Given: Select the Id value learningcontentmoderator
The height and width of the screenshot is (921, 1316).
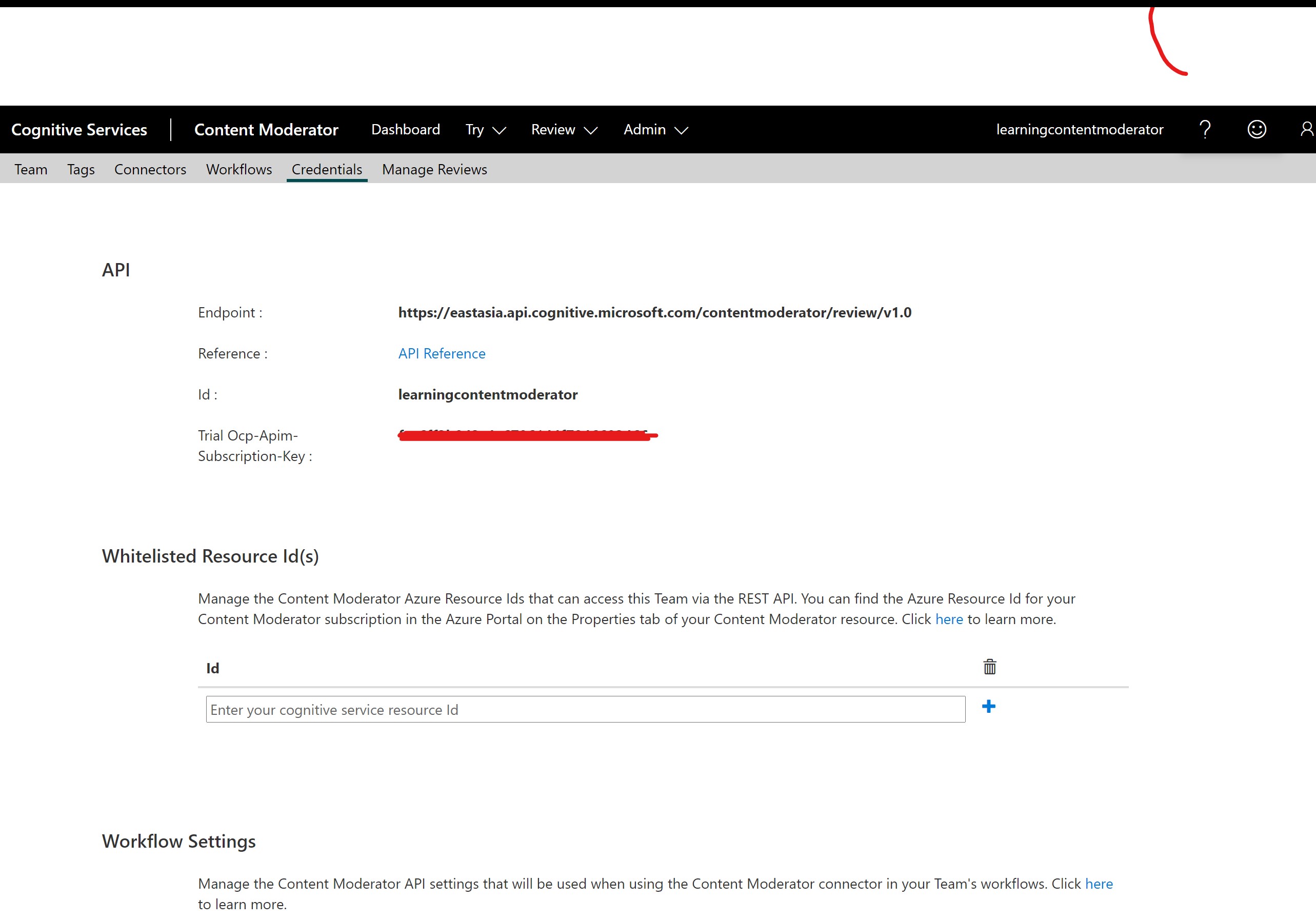Looking at the screenshot, I should [488, 394].
